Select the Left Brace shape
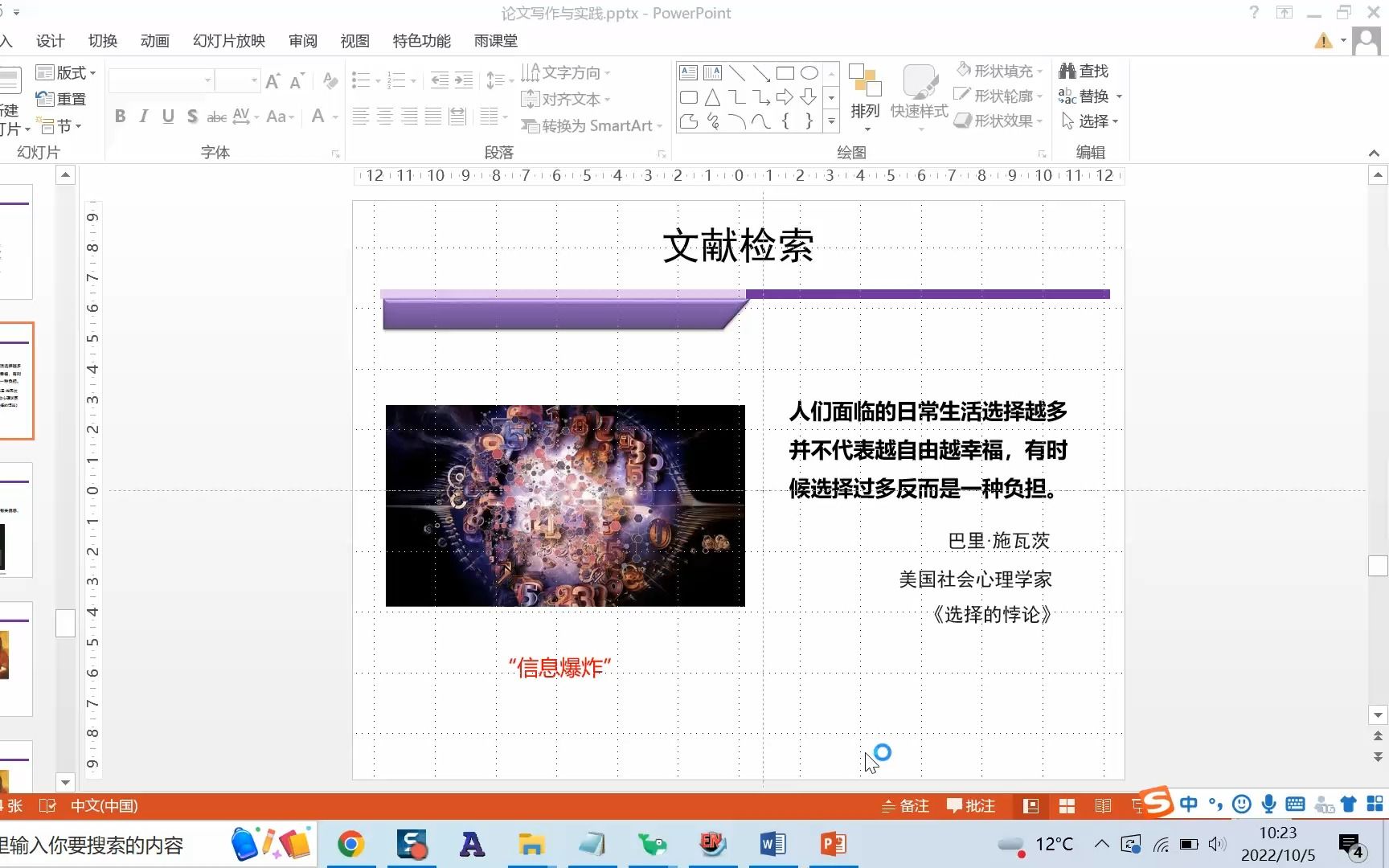 click(785, 121)
